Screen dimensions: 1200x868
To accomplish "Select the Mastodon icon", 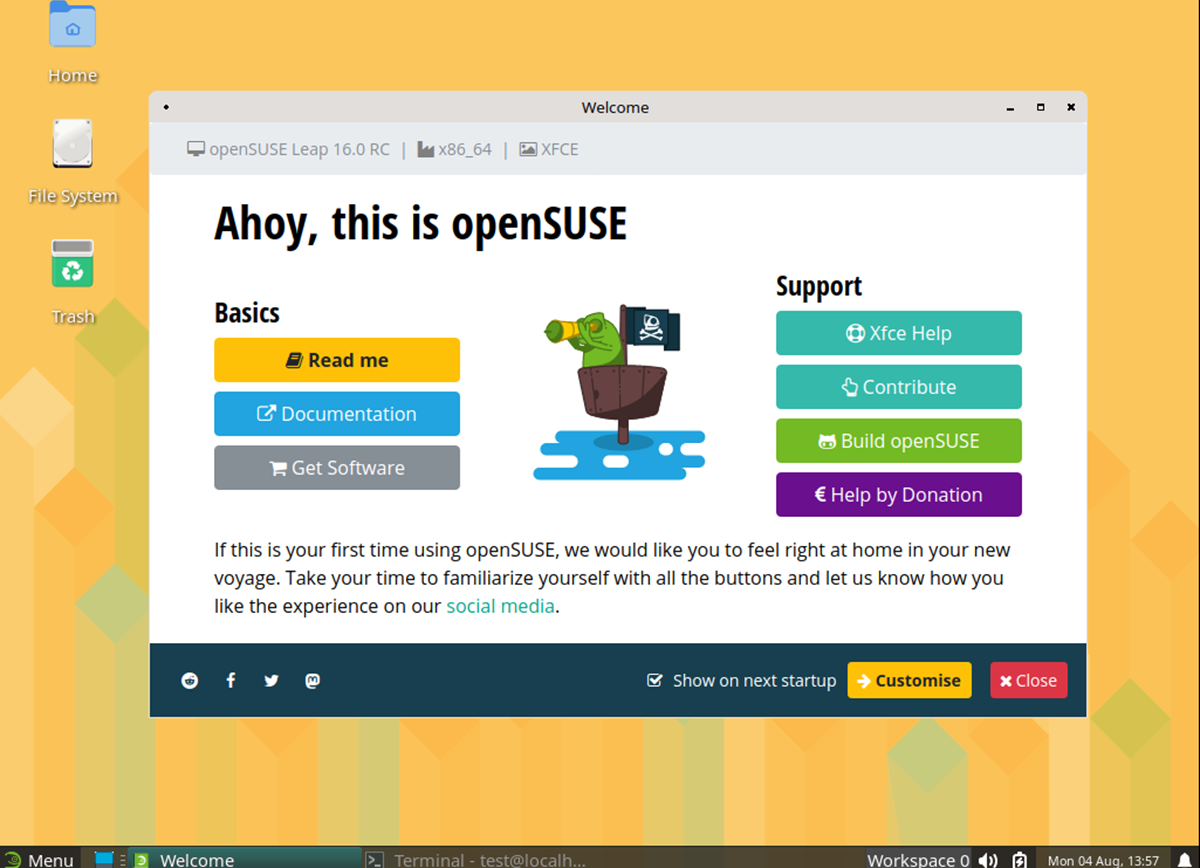I will click(312, 680).
